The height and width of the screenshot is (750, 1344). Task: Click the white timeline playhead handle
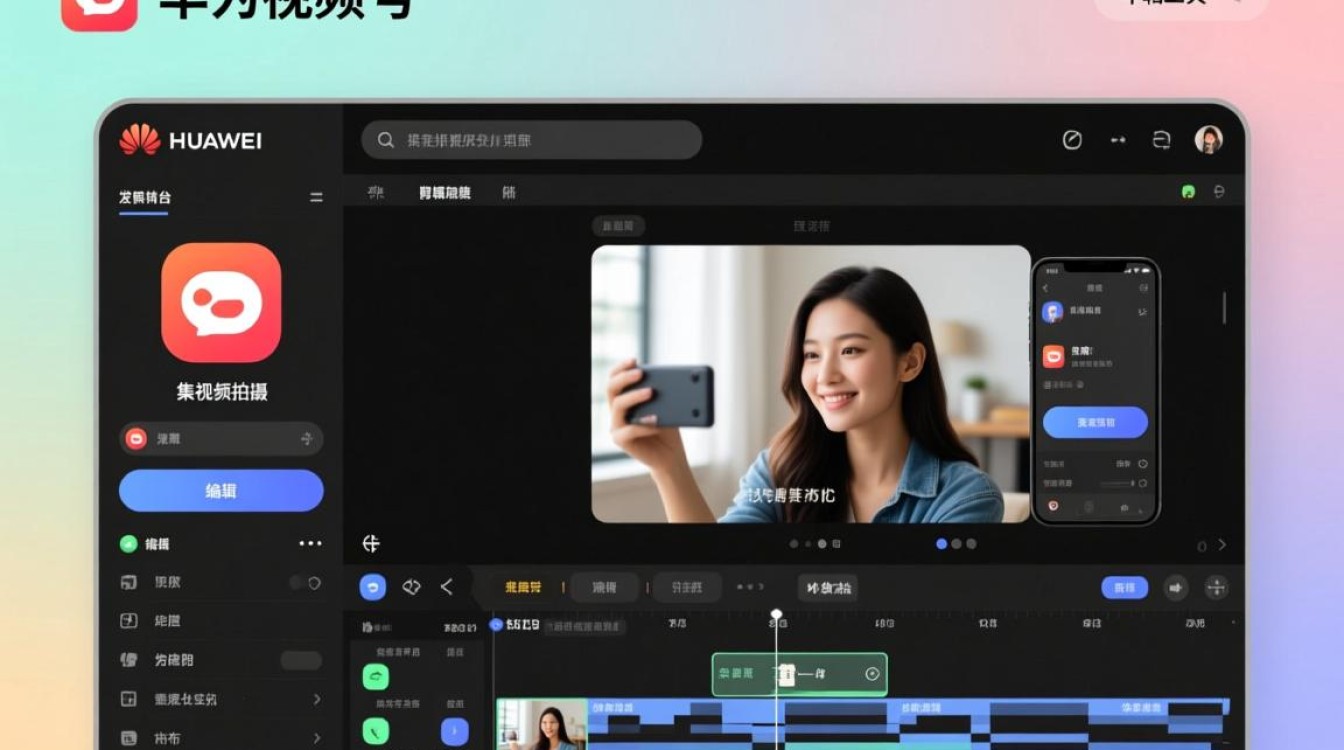[776, 614]
